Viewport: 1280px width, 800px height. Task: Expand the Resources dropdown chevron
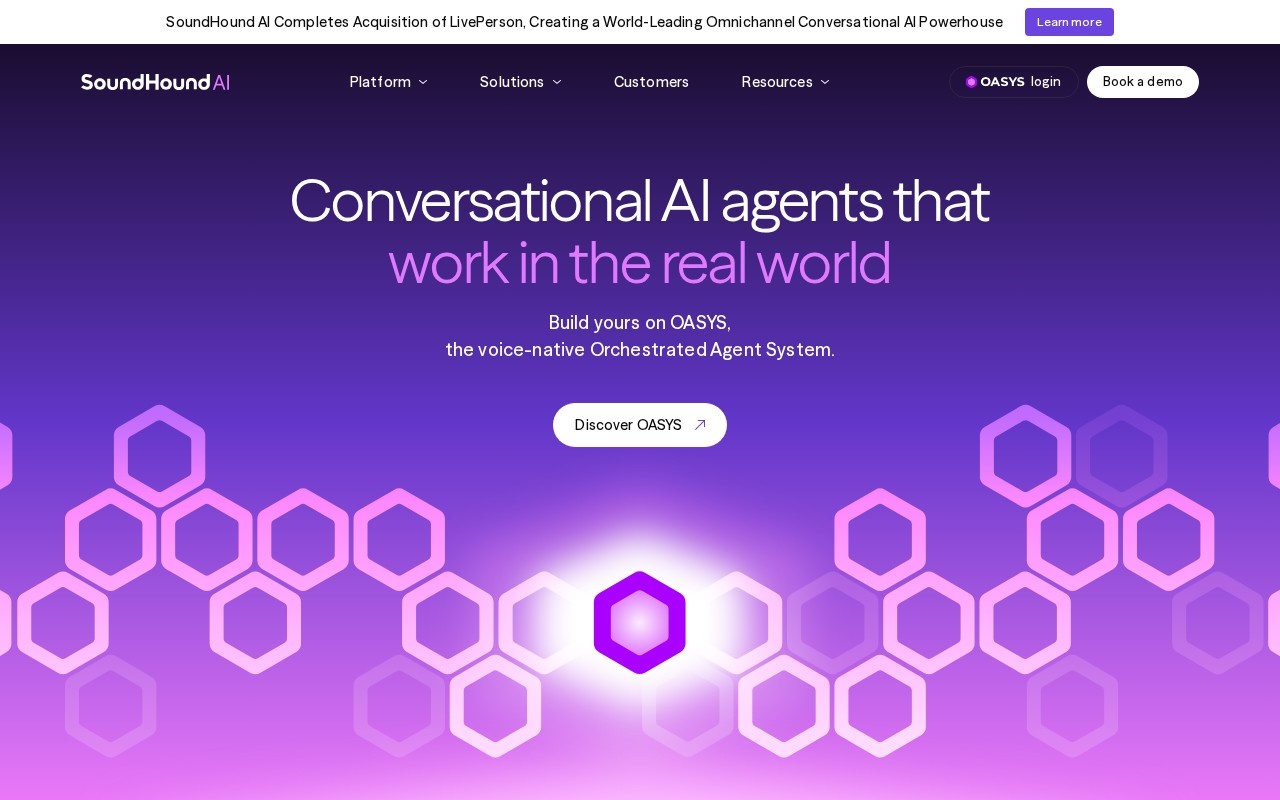[825, 82]
